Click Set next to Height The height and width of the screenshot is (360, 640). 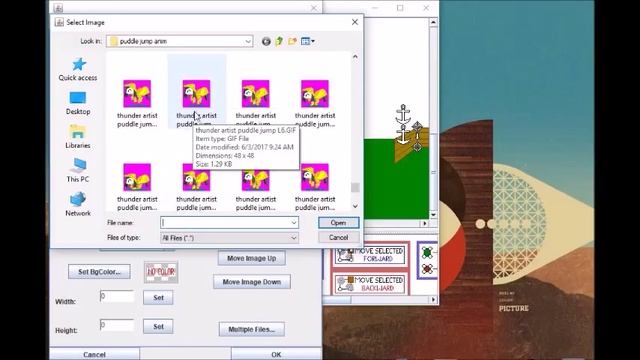click(x=158, y=327)
